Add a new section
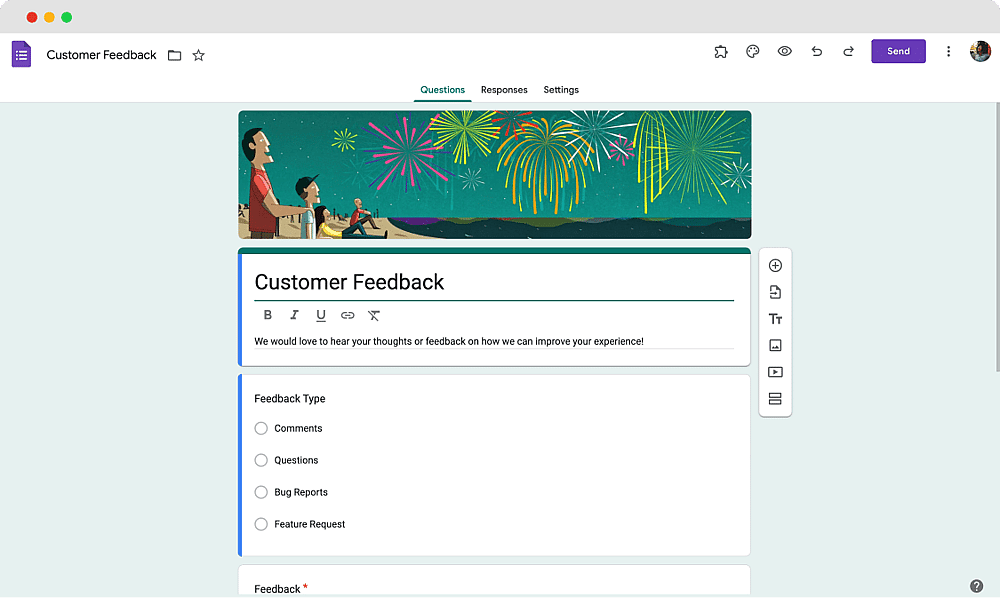 [776, 399]
